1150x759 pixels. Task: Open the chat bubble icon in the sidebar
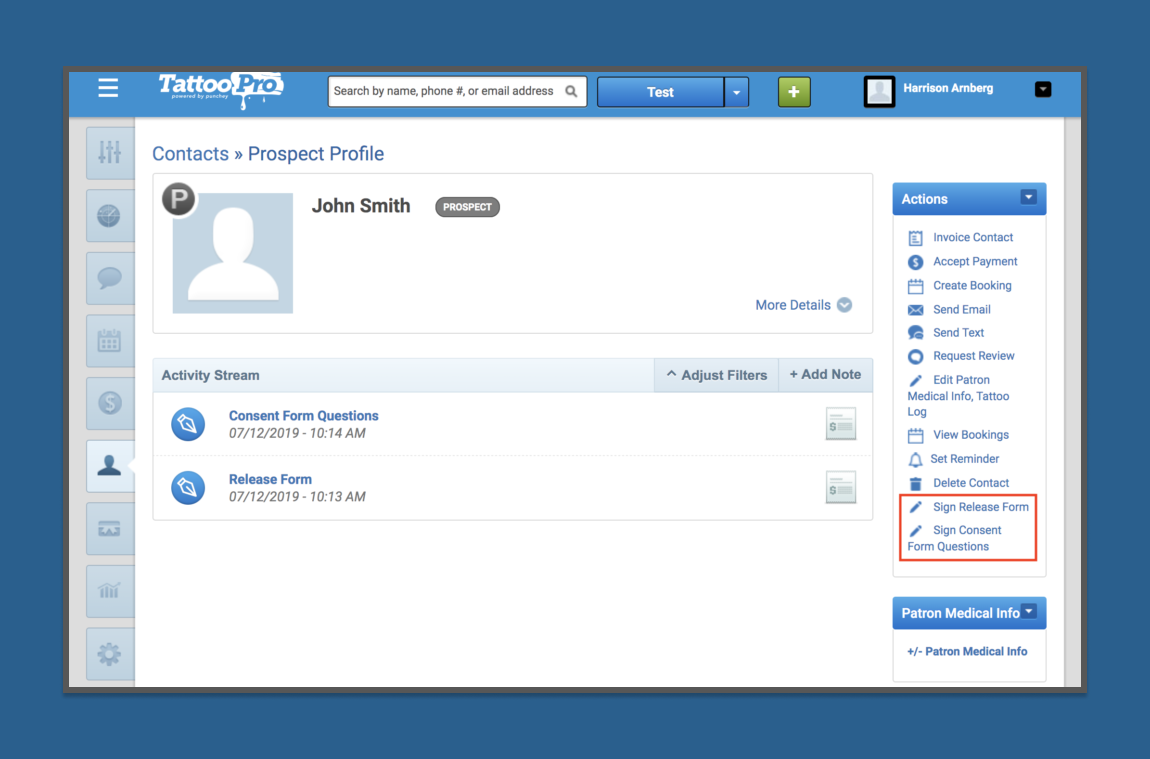[110, 278]
